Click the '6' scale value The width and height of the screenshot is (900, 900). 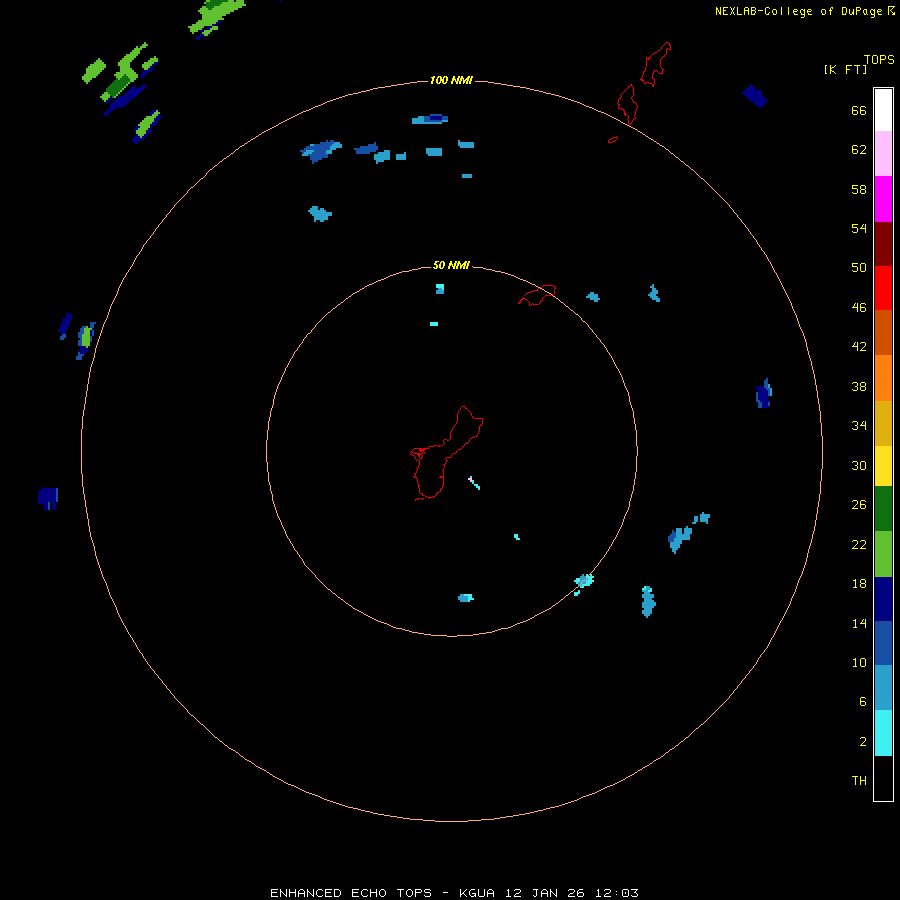[x=862, y=702]
